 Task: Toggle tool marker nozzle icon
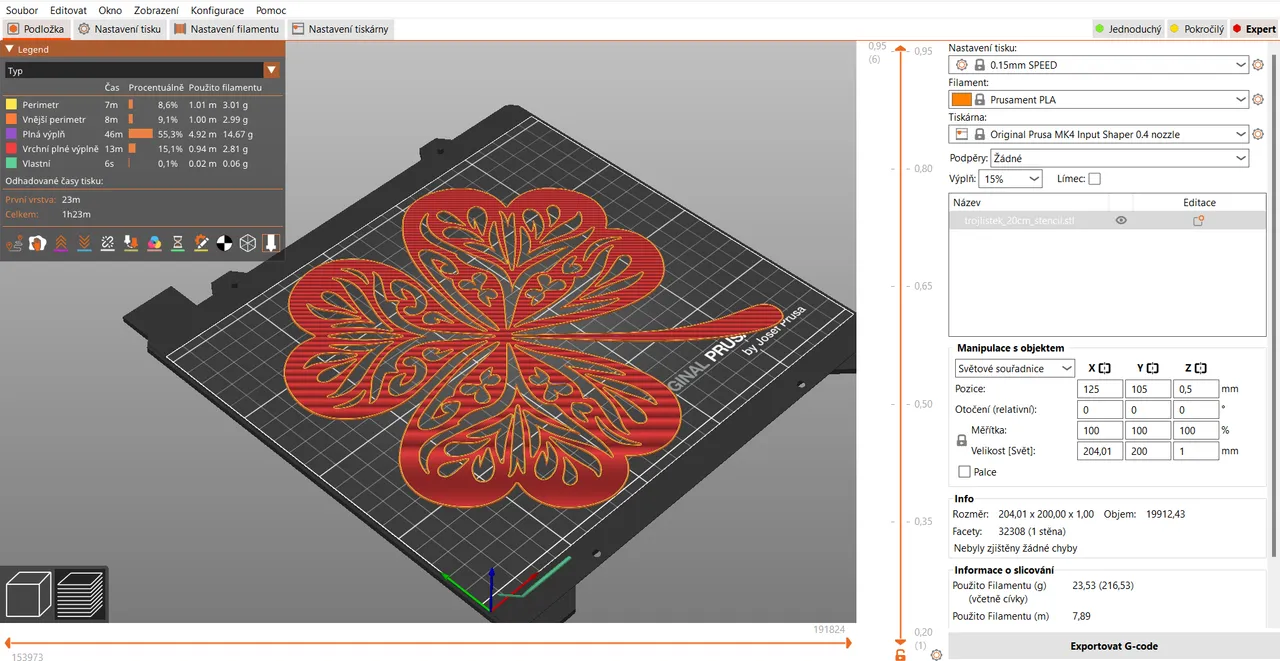pos(270,243)
